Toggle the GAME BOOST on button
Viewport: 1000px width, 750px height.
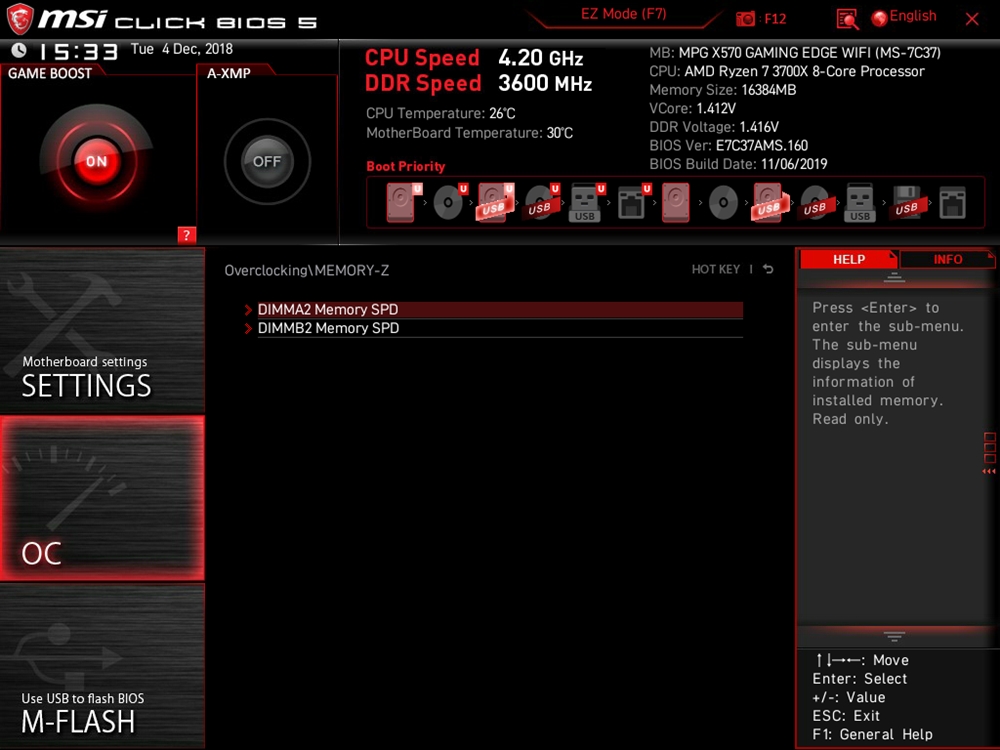coord(96,161)
